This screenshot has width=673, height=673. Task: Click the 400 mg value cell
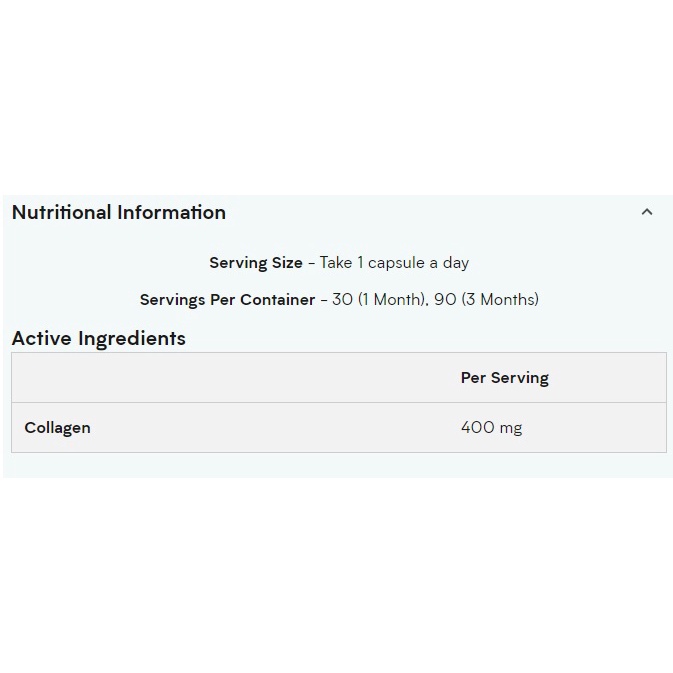pos(491,428)
